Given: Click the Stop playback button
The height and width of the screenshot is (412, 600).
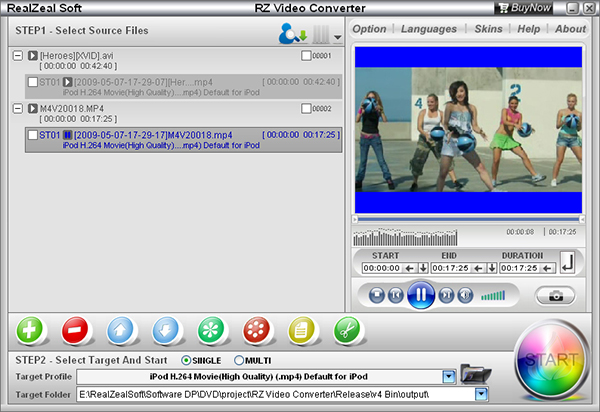Looking at the screenshot, I should pyautogui.click(x=377, y=295).
